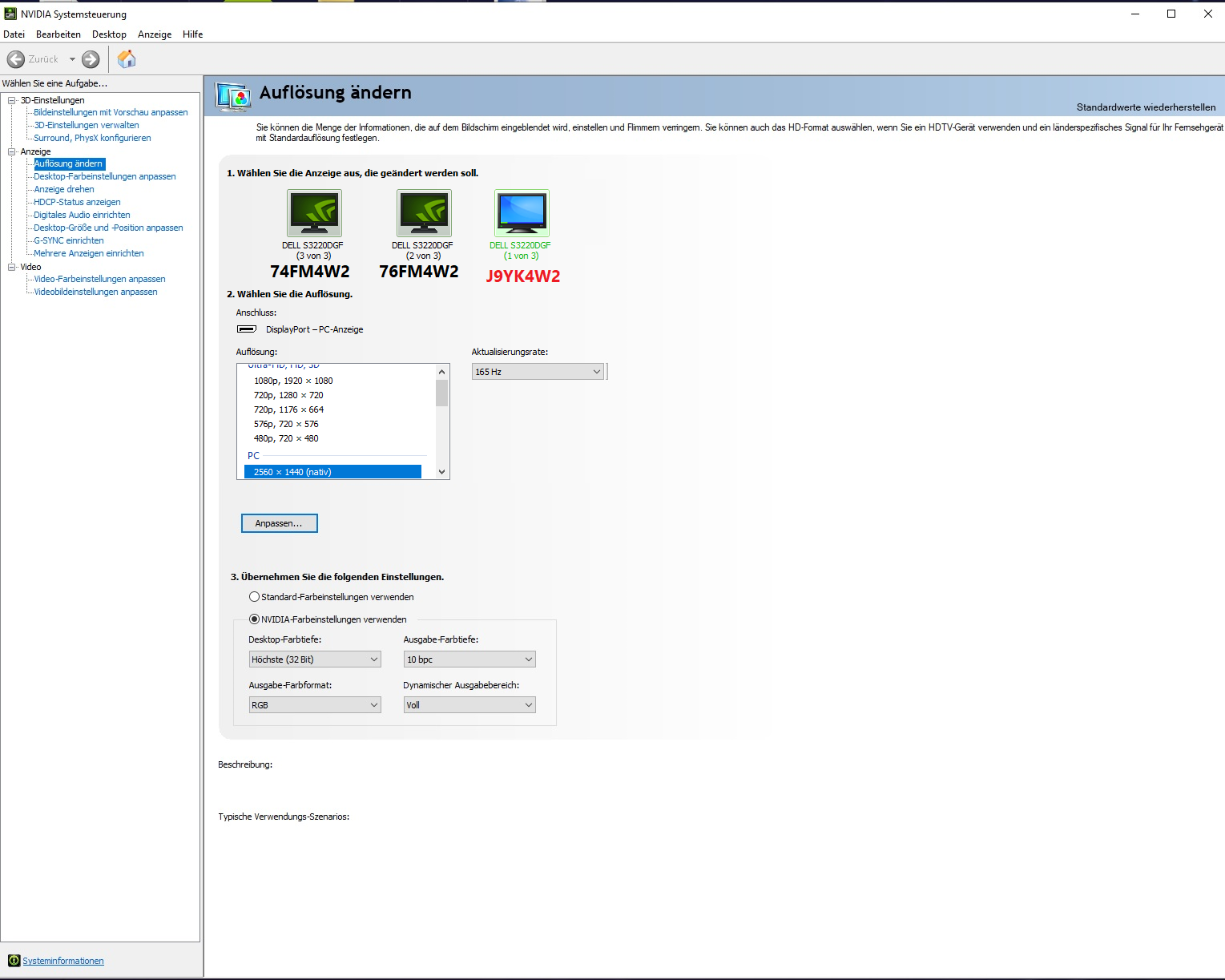Click Standardwerte wiederherstellen link
Image resolution: width=1225 pixels, height=980 pixels.
[x=1146, y=107]
